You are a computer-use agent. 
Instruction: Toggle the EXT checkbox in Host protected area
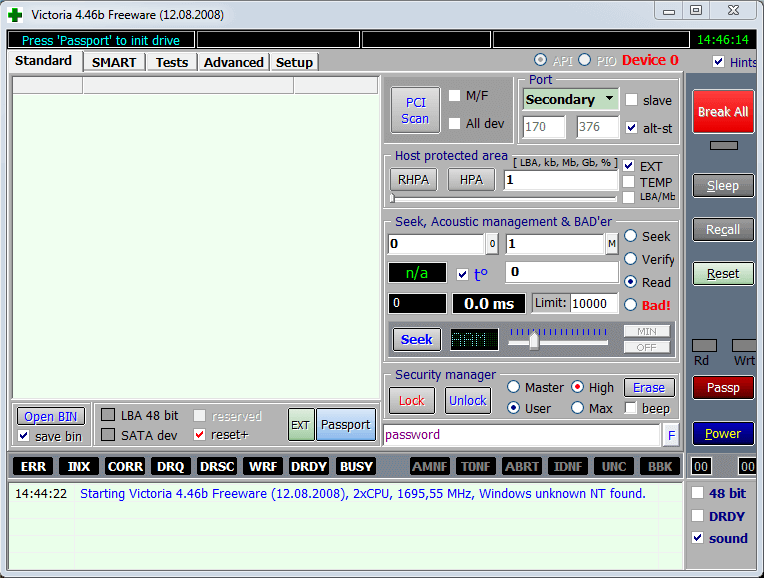[629, 166]
